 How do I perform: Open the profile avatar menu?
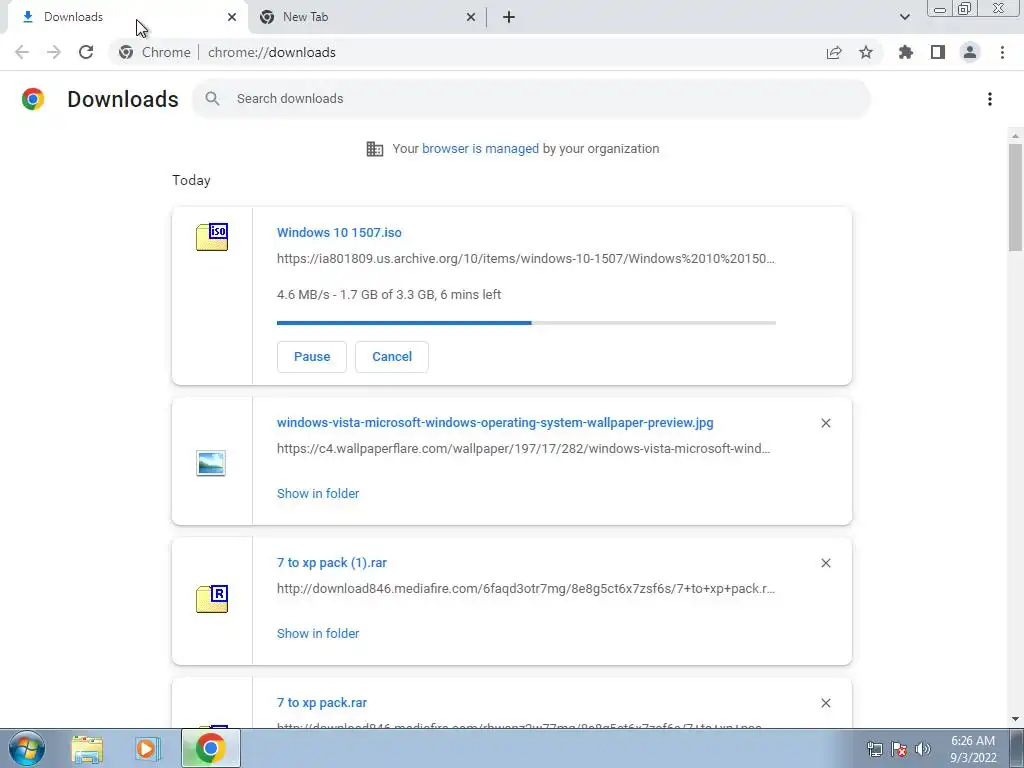(x=970, y=52)
